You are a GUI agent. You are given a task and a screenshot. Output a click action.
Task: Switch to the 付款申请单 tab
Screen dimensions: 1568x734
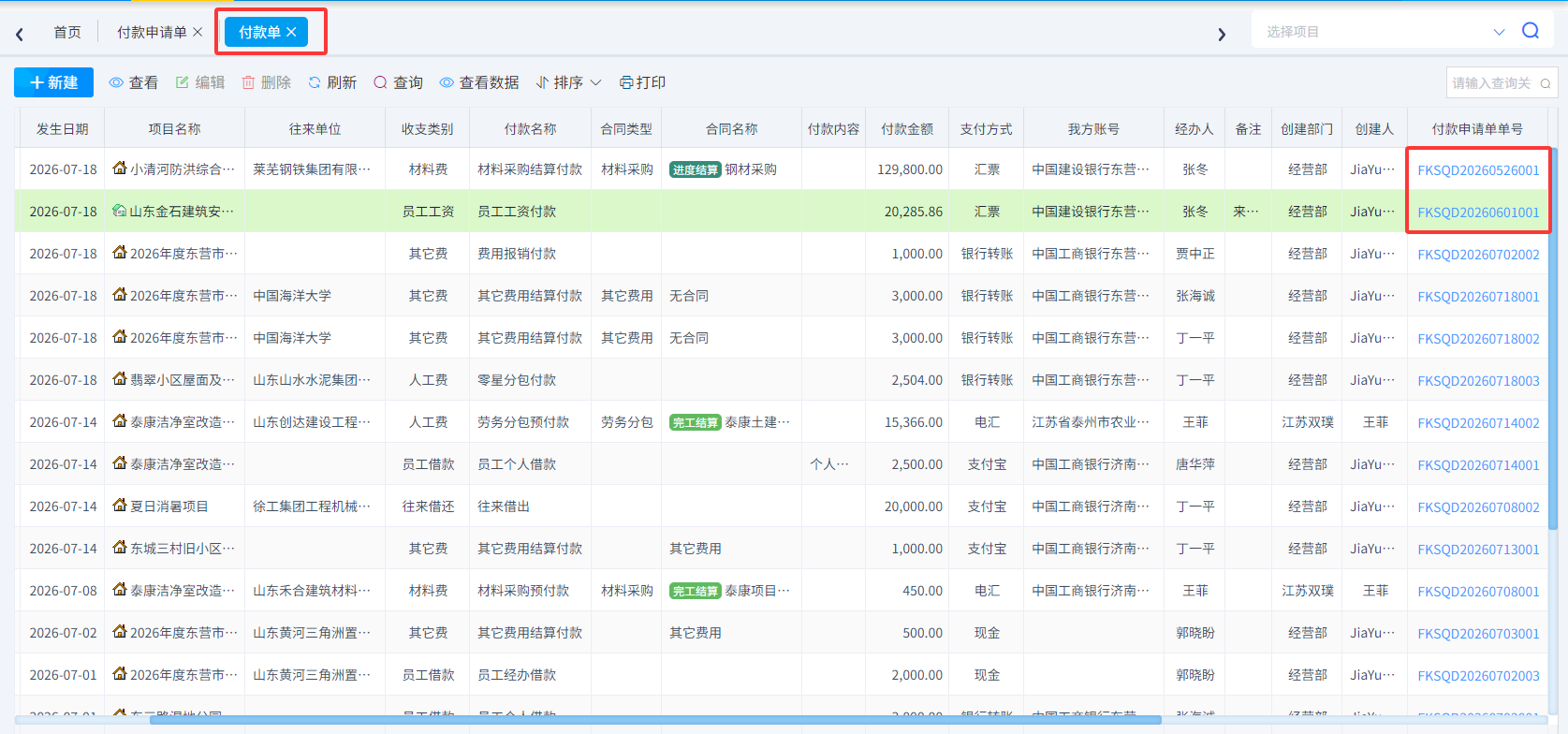click(x=152, y=32)
